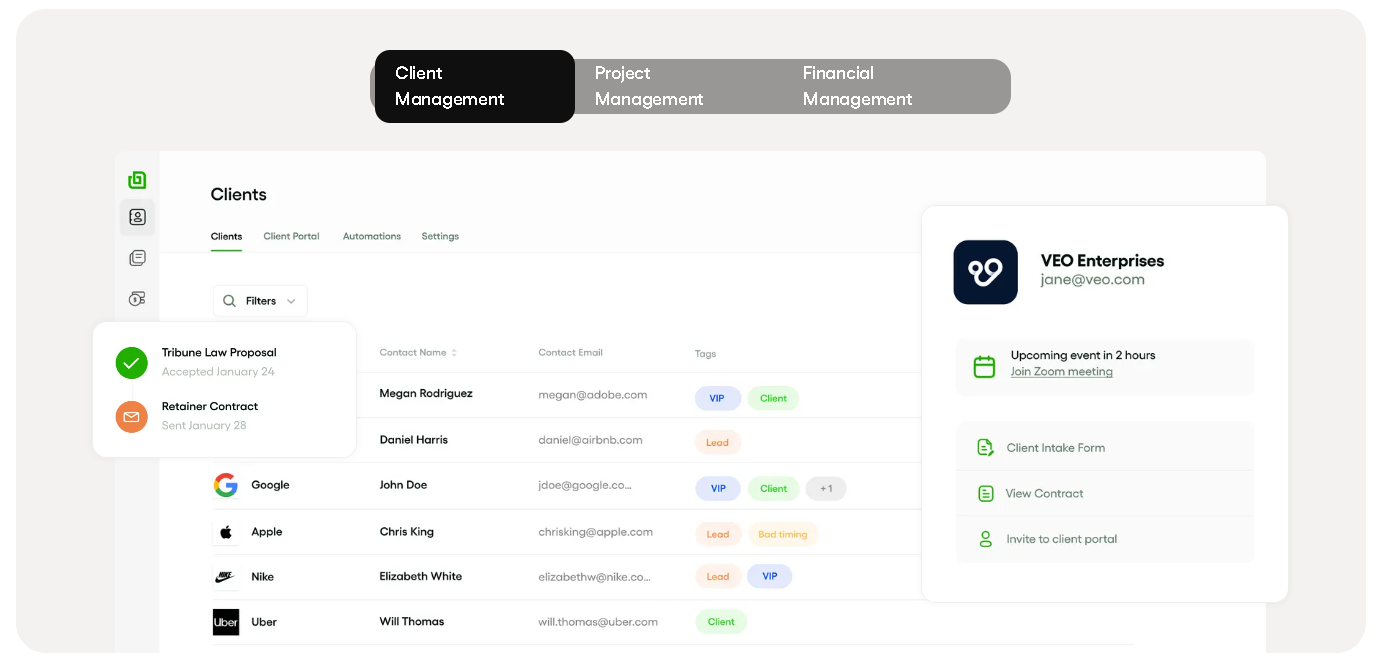Click contact name Megan Rodriguez
The width and height of the screenshot is (1377, 663).
[426, 394]
